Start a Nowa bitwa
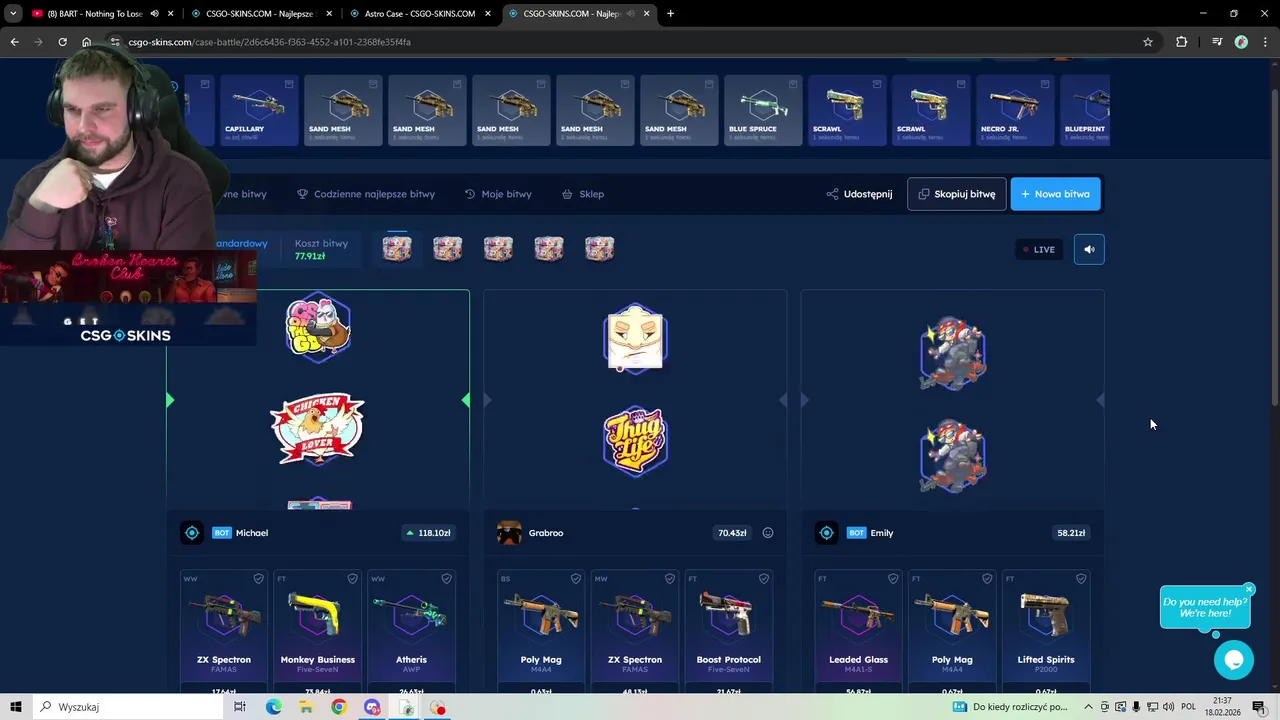Viewport: 1280px width, 720px height. point(1055,194)
